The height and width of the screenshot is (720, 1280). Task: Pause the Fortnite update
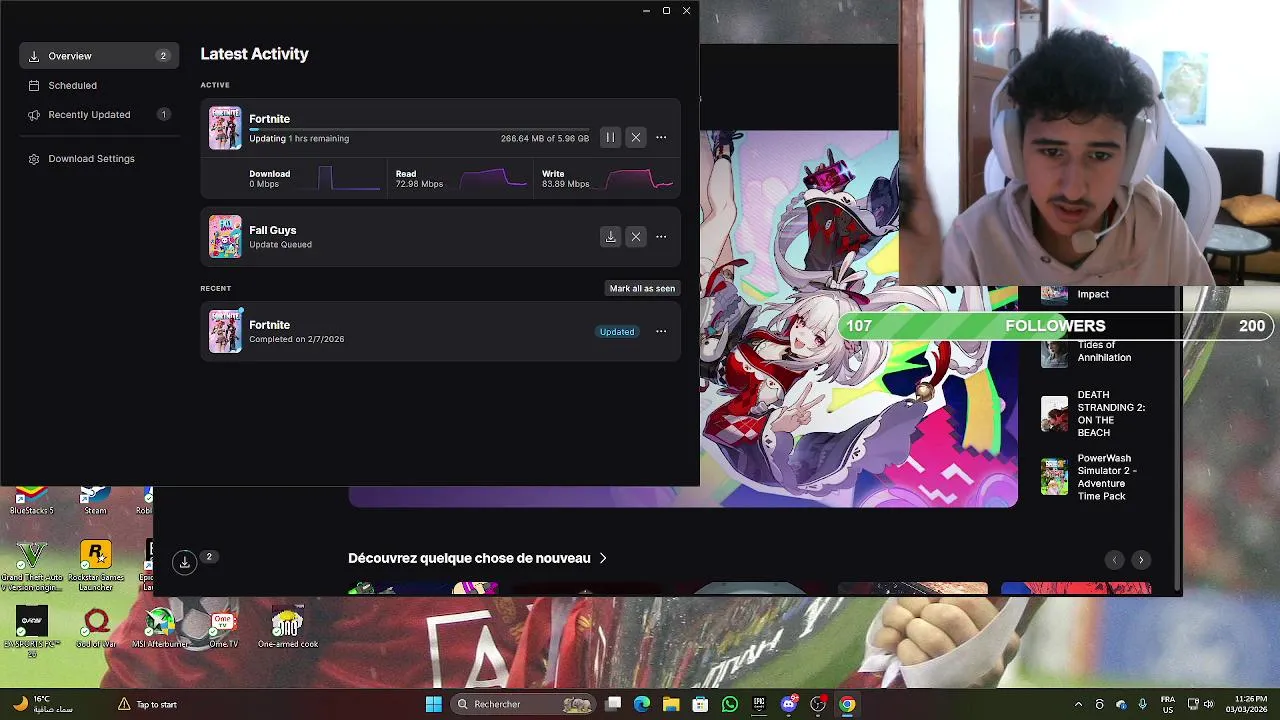coord(610,137)
